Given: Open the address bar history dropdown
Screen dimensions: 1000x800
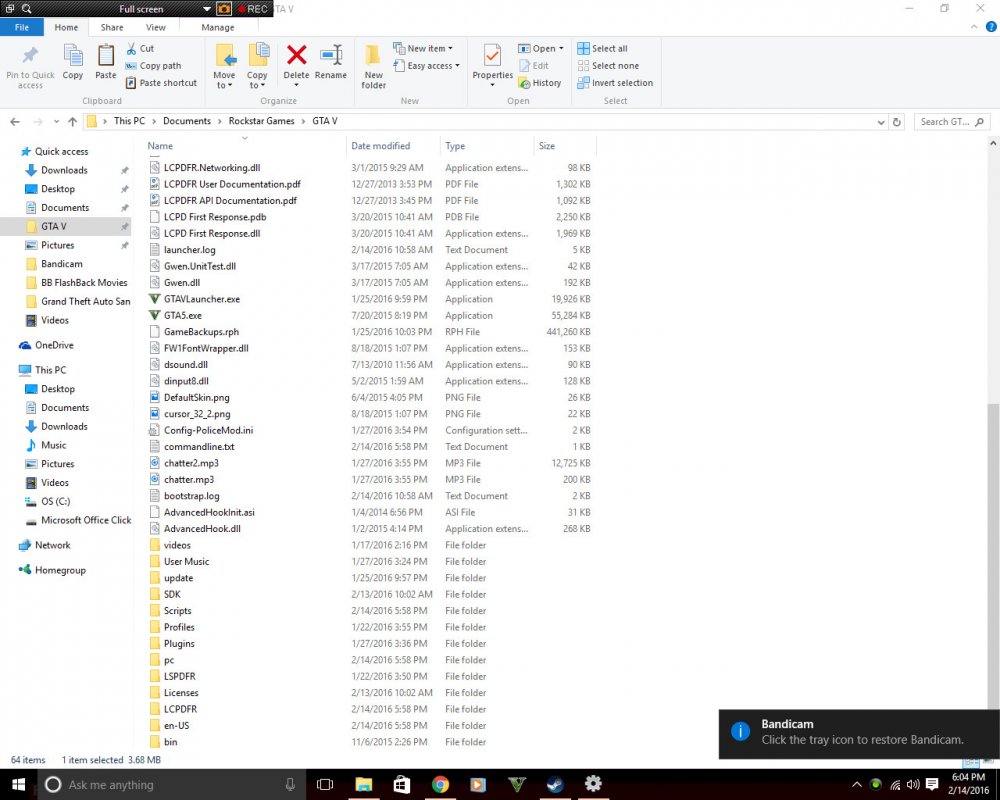Looking at the screenshot, I should click(881, 122).
